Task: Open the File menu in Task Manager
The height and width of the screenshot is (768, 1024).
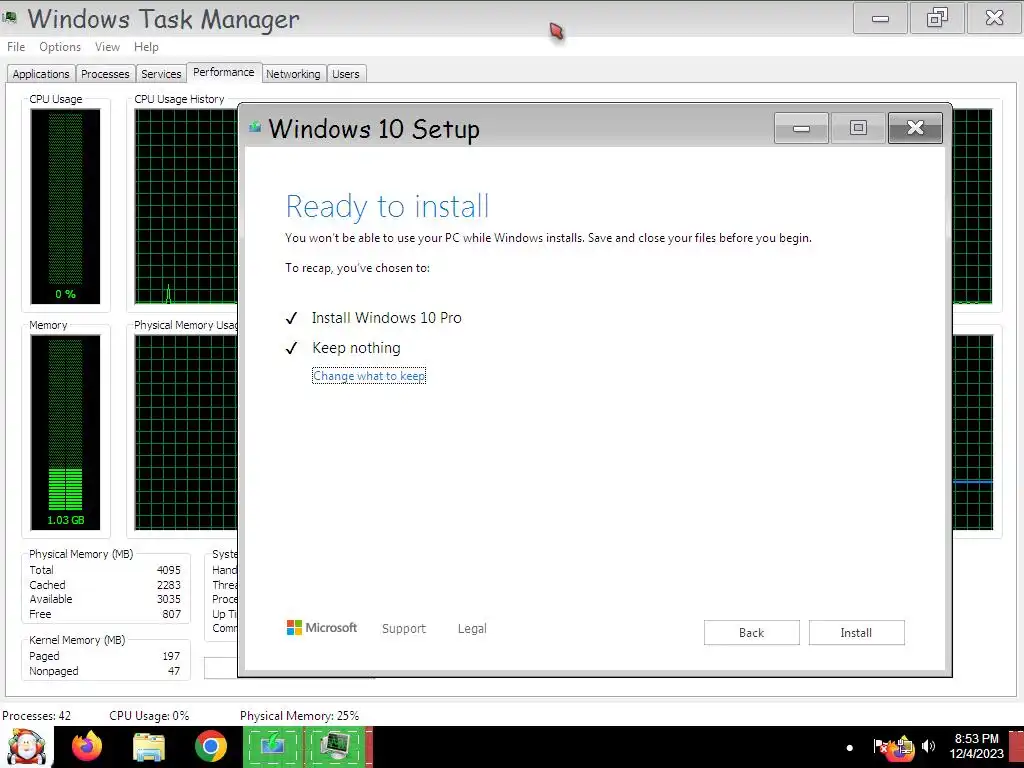Action: point(16,47)
